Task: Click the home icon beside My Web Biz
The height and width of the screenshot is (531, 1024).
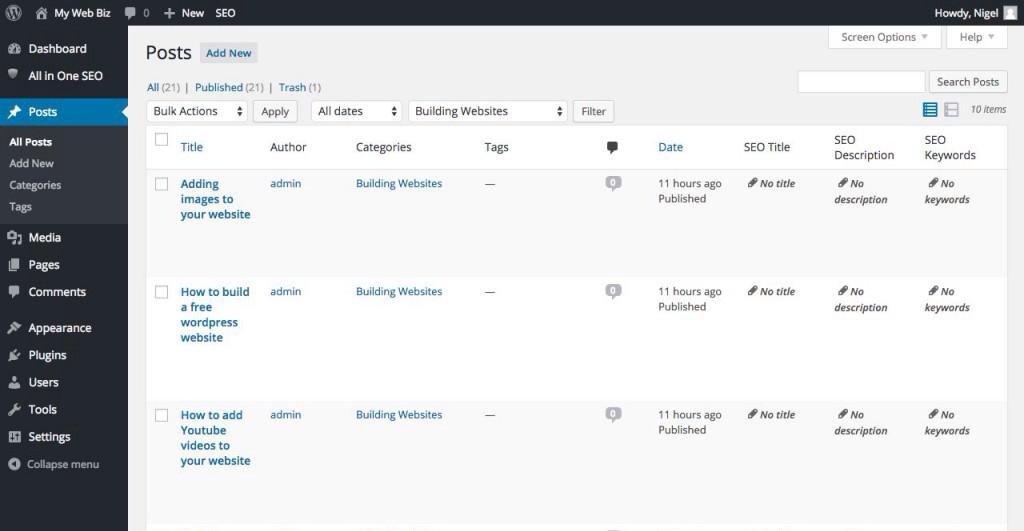Action: coord(41,13)
